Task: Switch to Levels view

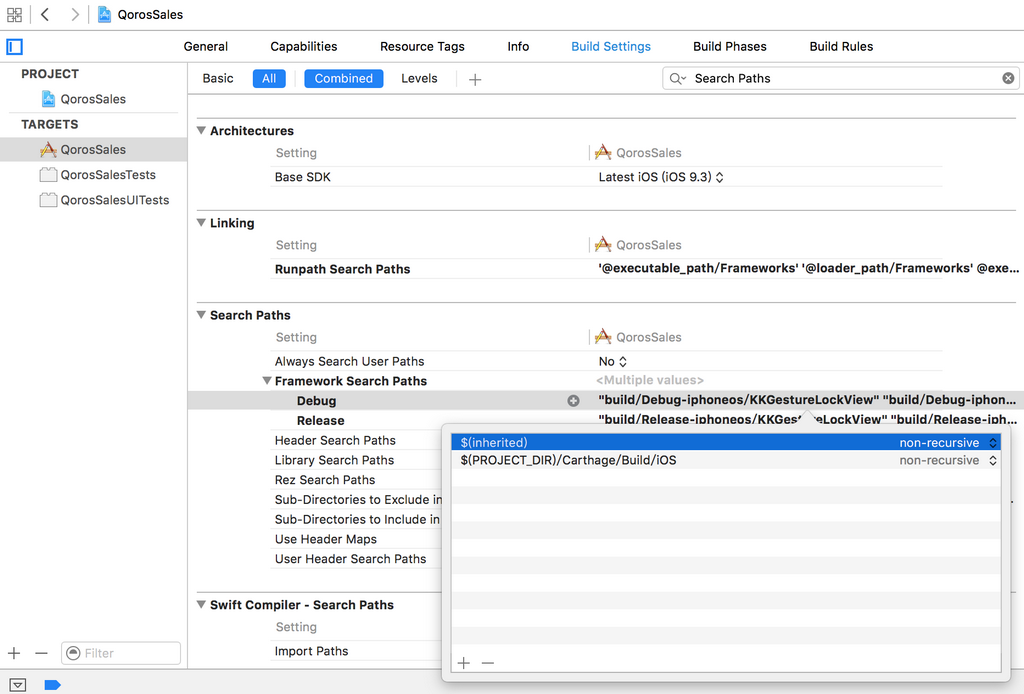Action: coord(419,78)
